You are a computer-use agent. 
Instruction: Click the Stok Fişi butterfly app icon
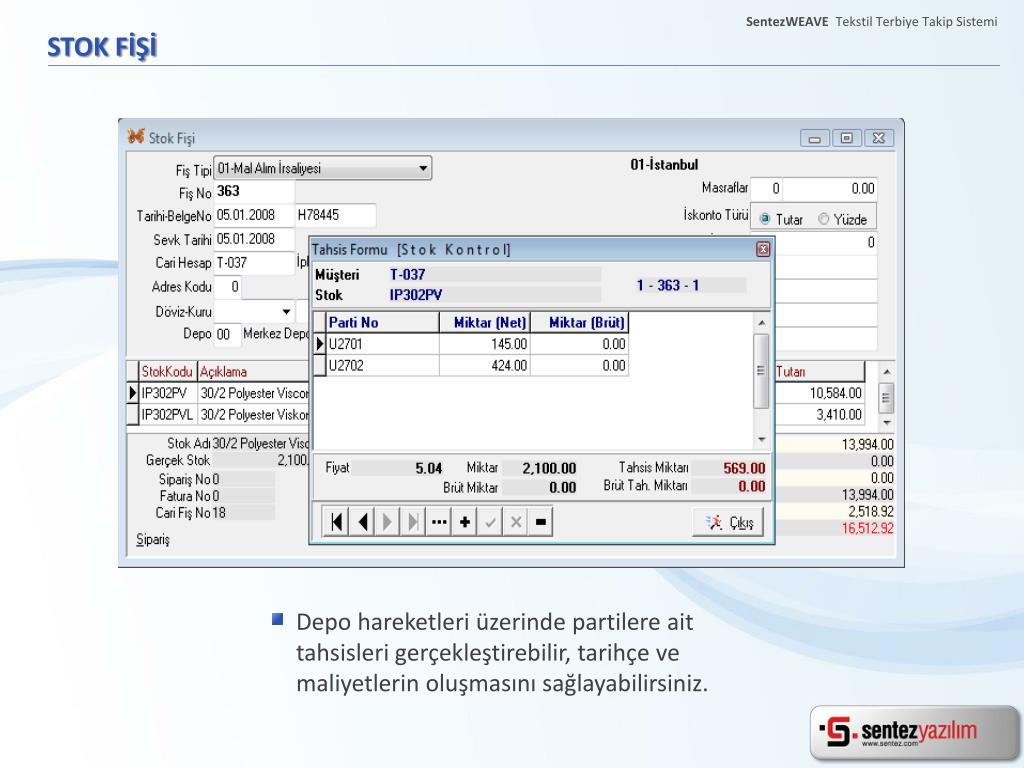136,136
